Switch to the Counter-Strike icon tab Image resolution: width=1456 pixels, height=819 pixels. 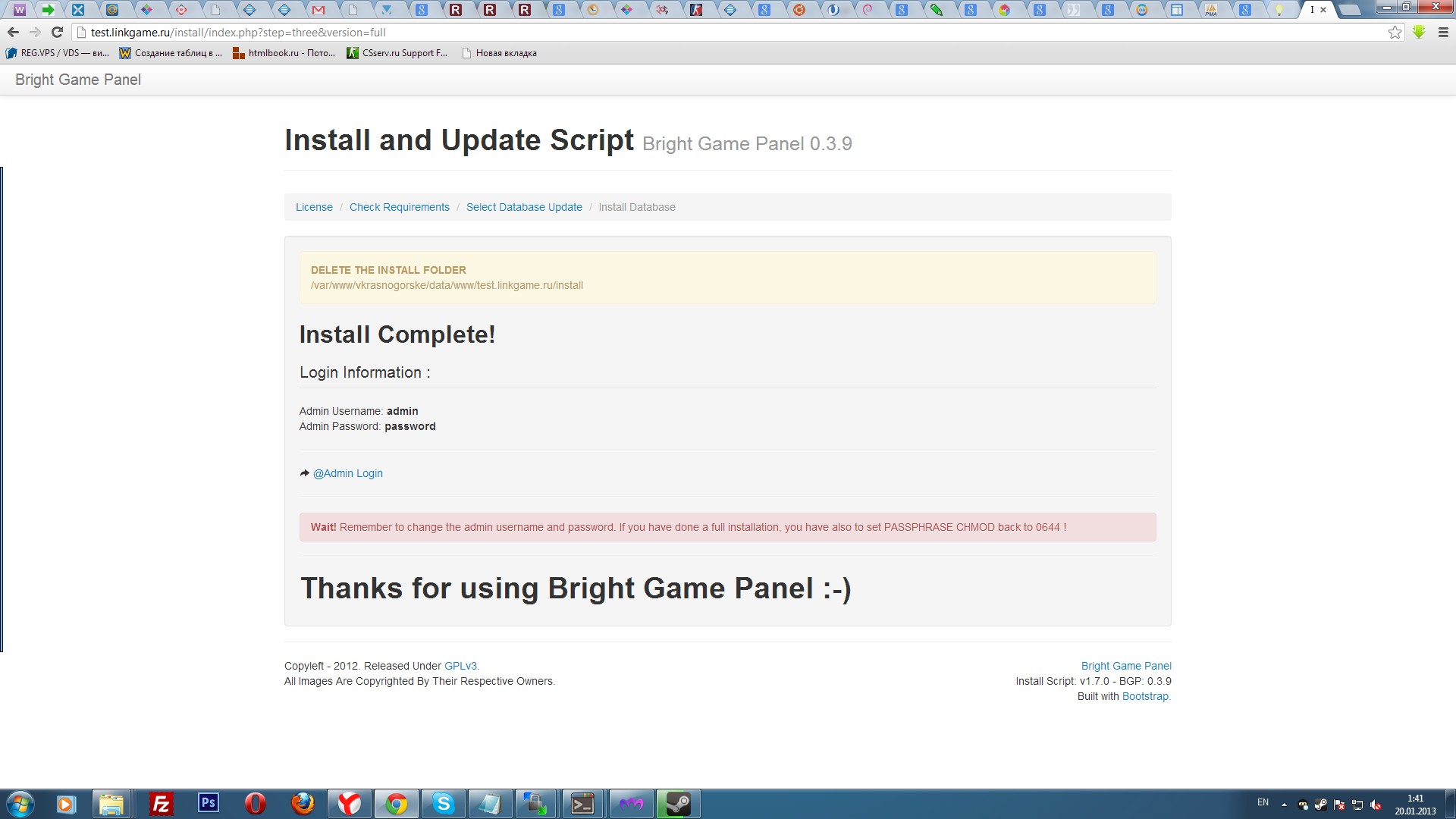[696, 10]
